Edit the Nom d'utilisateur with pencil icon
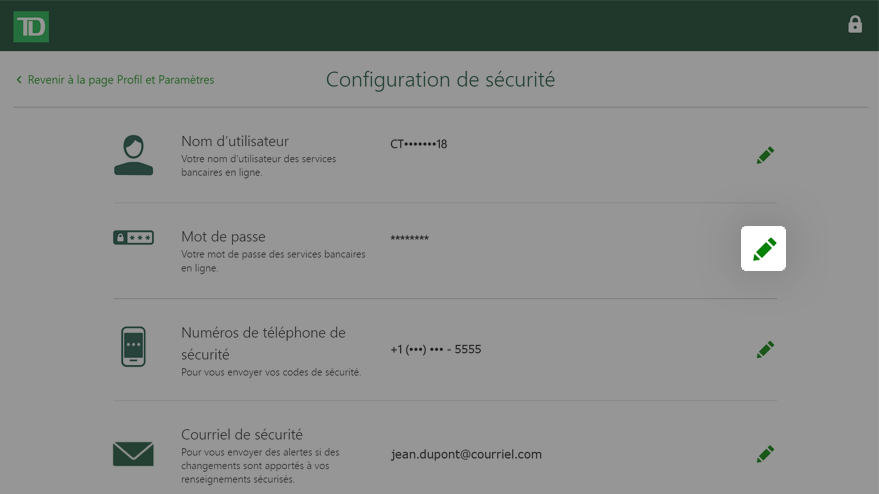The height and width of the screenshot is (494, 879). [x=765, y=155]
